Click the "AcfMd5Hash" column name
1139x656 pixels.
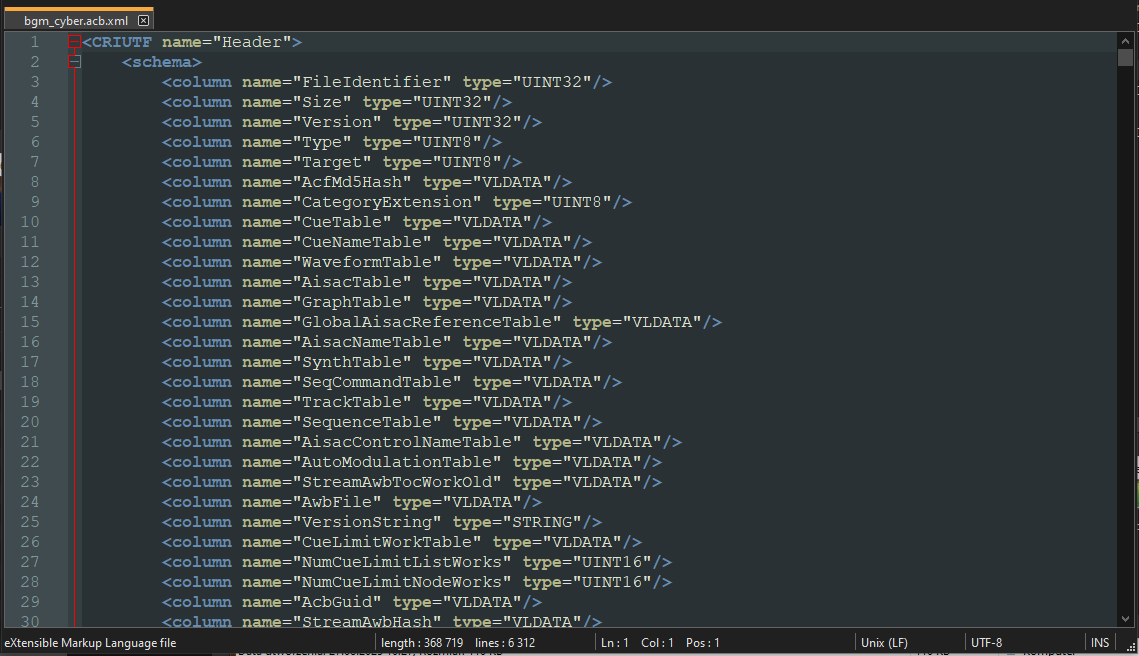pos(352,182)
